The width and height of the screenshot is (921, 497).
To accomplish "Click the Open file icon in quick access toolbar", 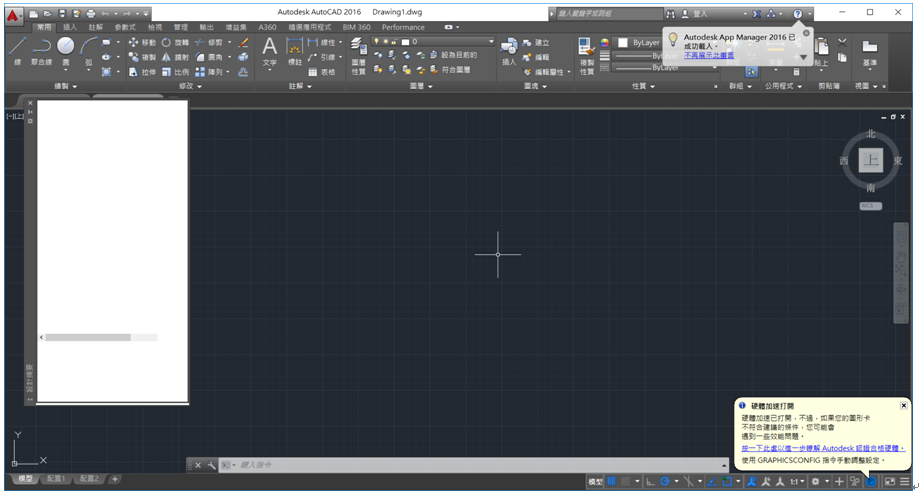I will tap(48, 14).
